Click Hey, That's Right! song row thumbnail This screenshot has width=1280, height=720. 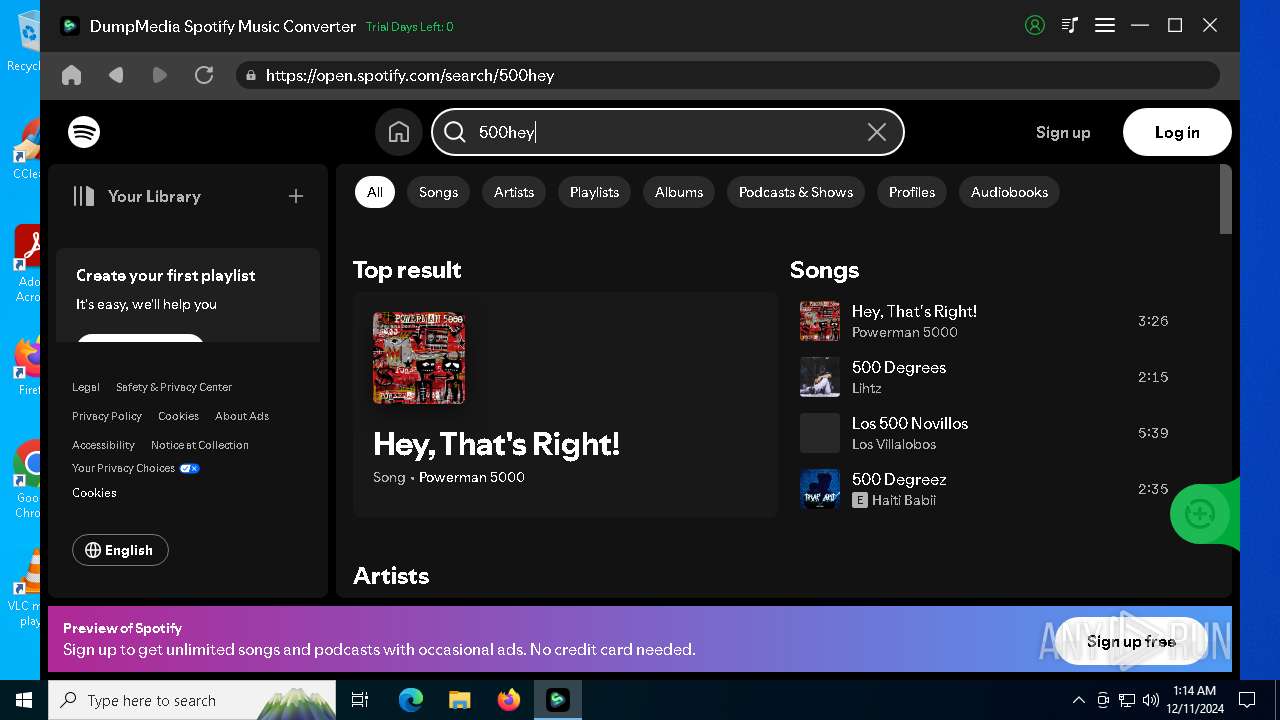point(820,321)
